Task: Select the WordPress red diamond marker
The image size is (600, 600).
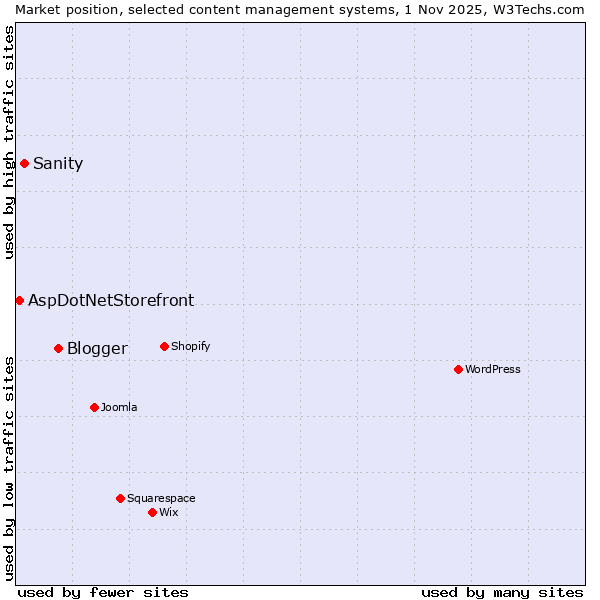Action: (x=458, y=369)
